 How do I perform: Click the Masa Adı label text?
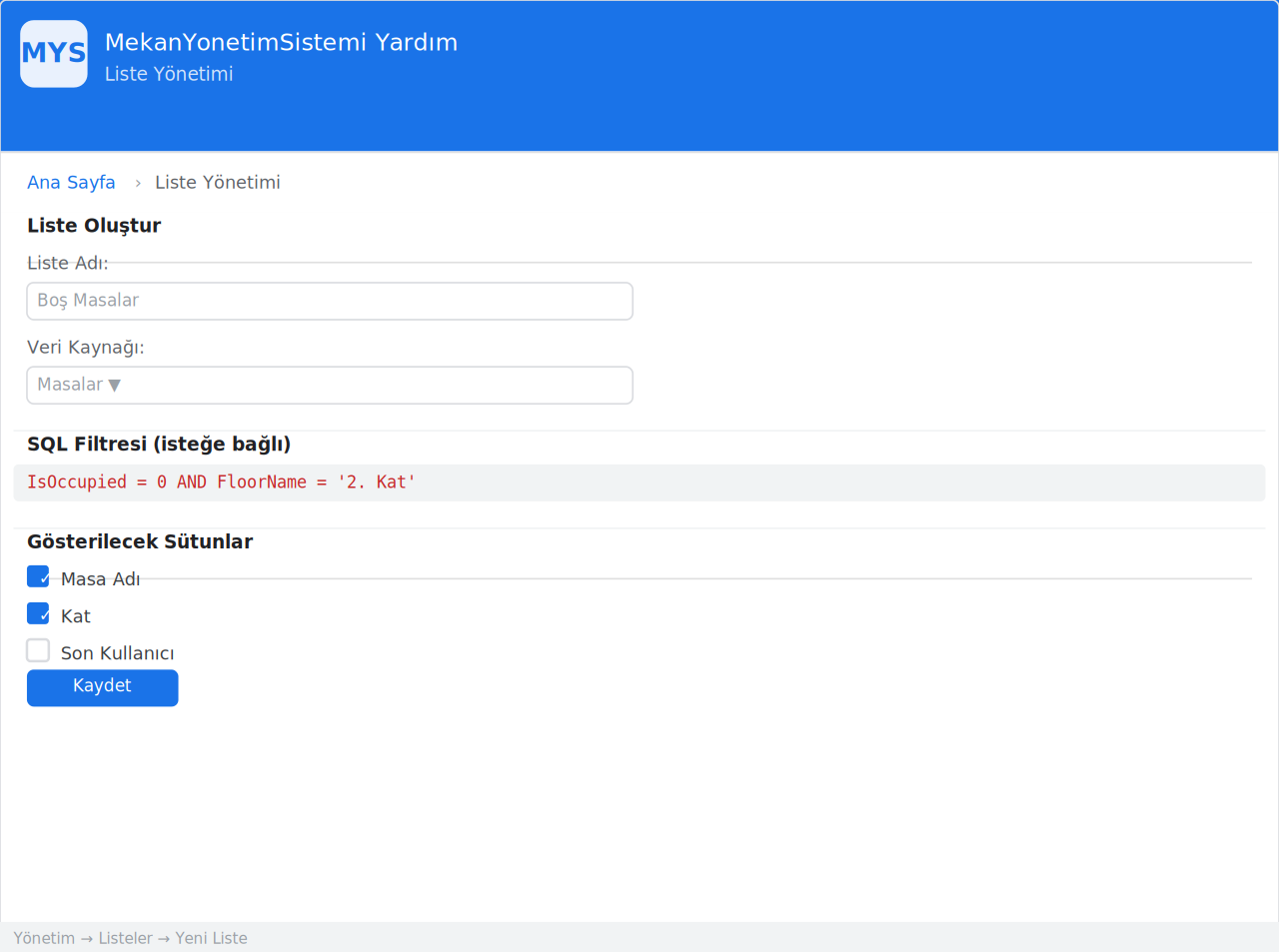click(101, 579)
